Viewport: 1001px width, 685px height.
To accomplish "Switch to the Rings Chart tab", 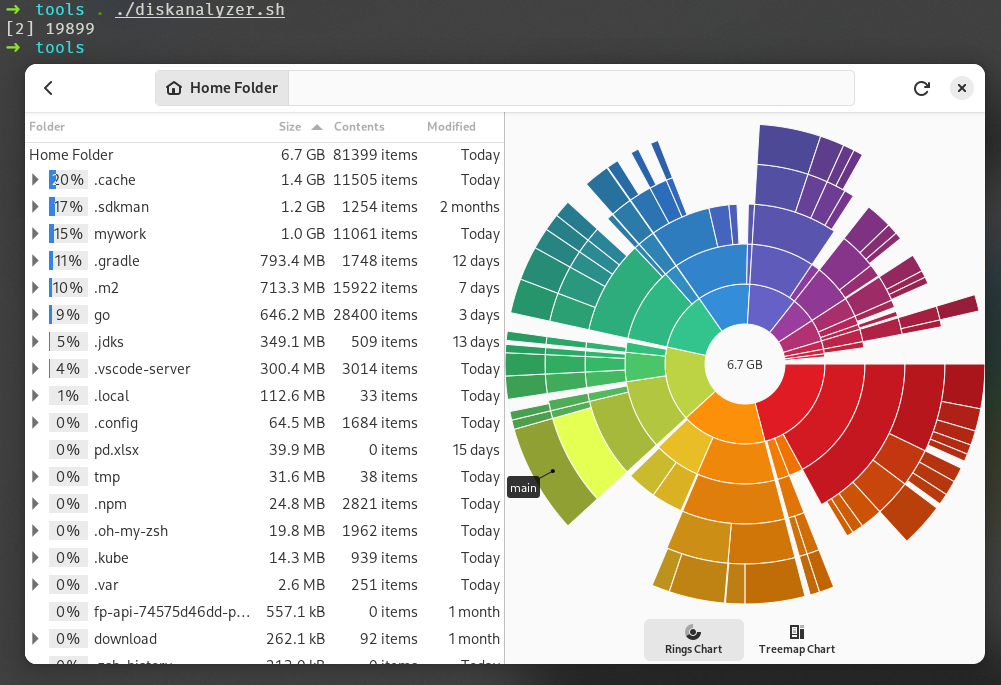I will (x=694, y=640).
